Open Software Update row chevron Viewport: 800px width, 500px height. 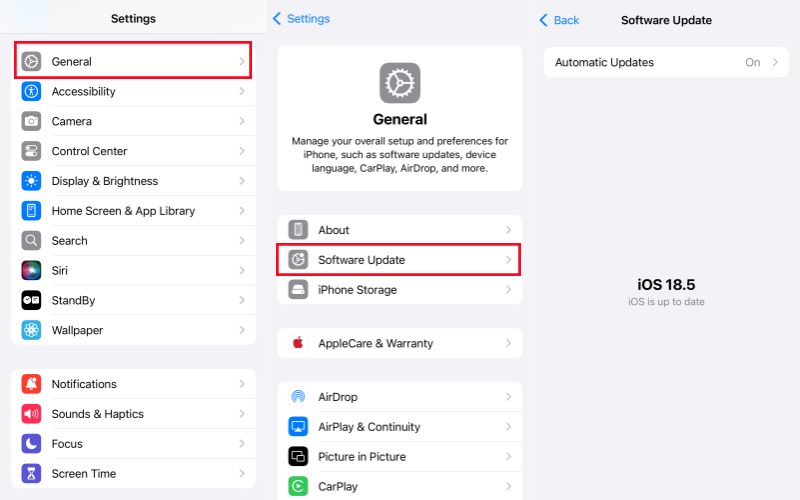(x=509, y=260)
